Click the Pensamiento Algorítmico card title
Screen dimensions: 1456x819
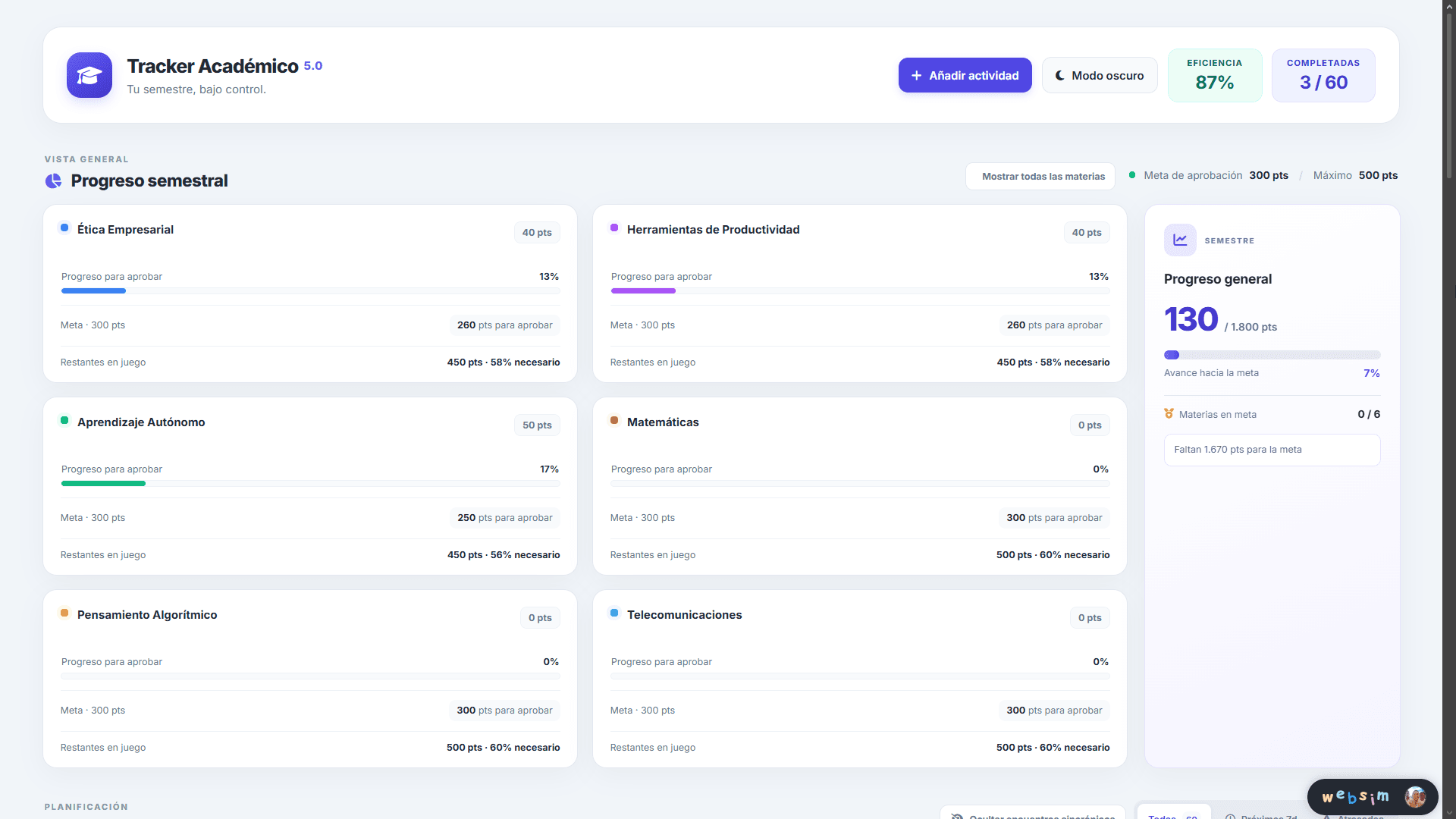(x=147, y=615)
